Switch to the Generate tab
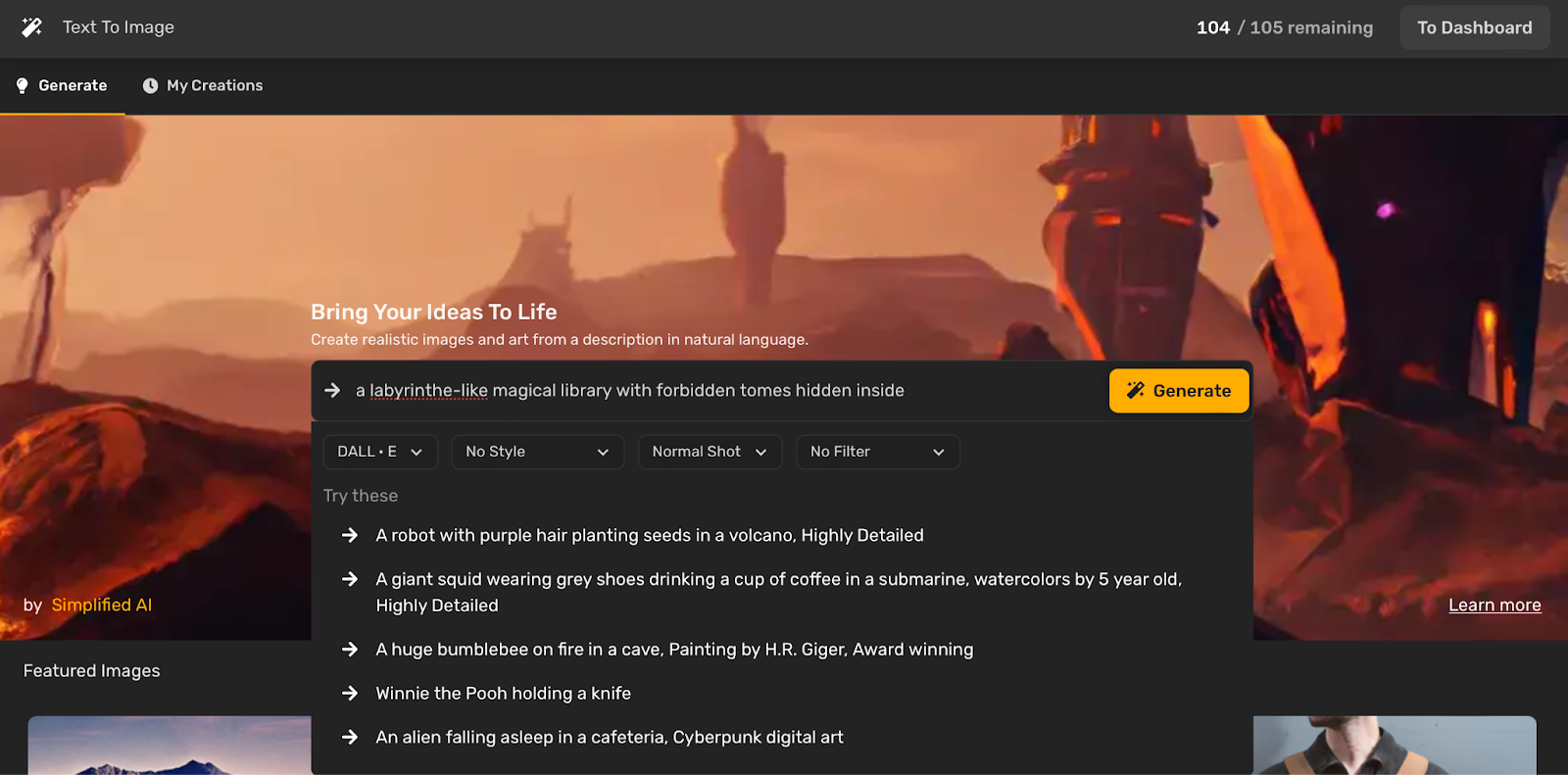 coord(62,86)
